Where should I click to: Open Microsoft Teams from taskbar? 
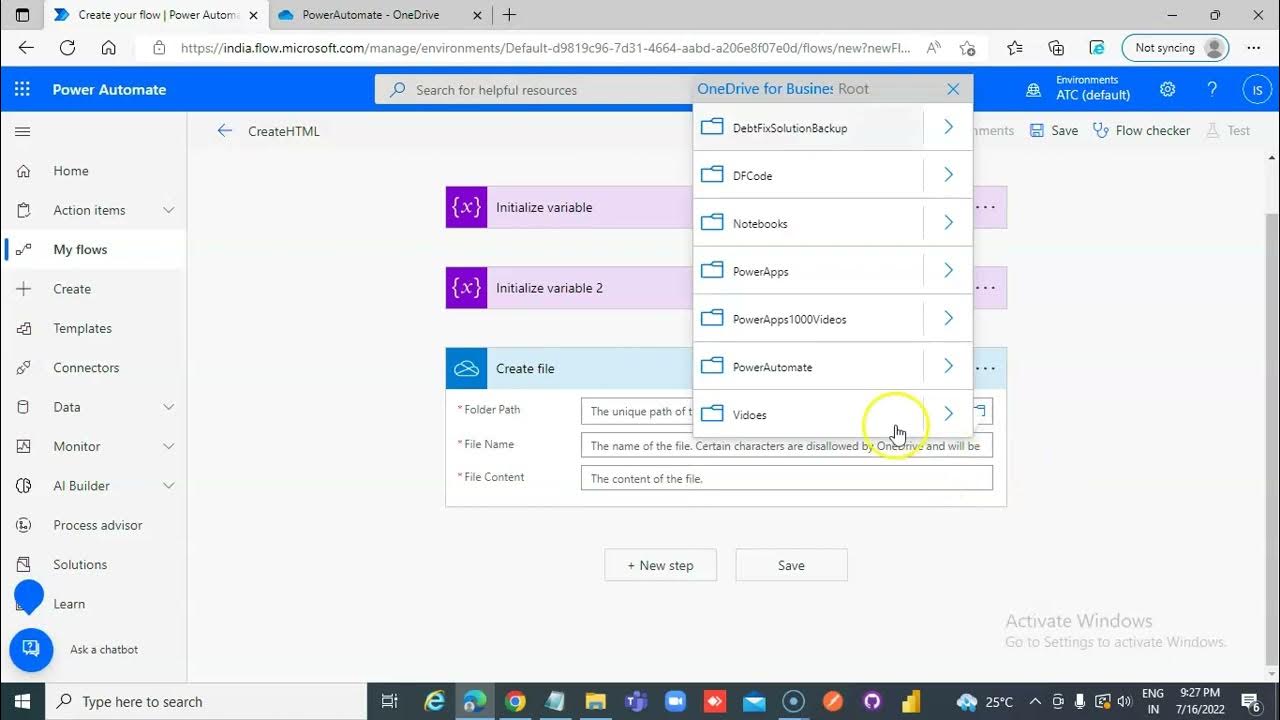pyautogui.click(x=635, y=701)
